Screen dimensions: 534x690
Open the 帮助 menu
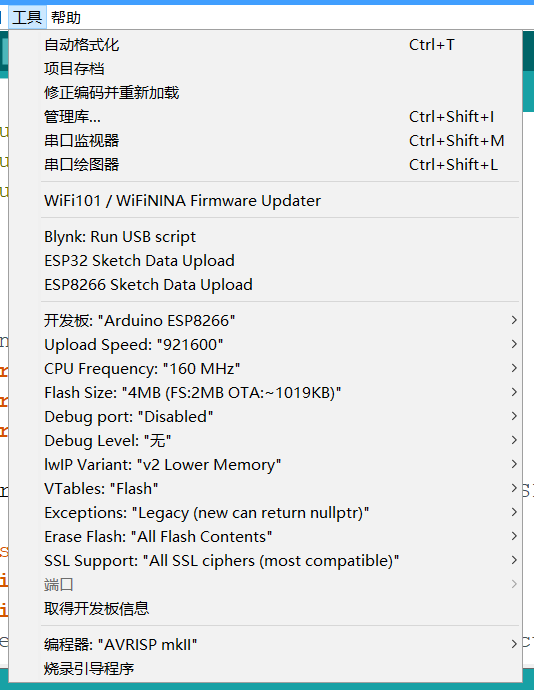[66, 18]
